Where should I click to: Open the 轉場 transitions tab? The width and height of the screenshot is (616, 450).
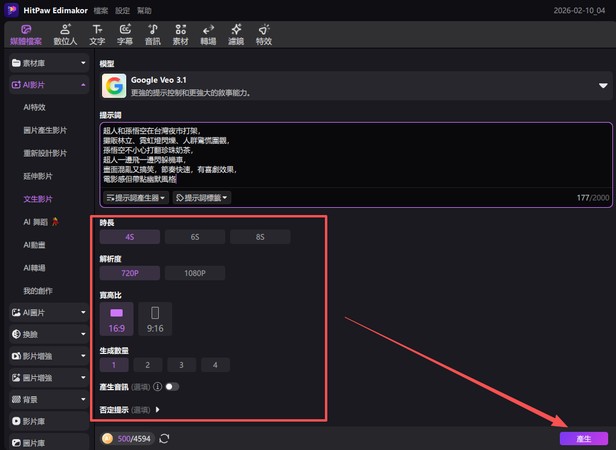(208, 35)
